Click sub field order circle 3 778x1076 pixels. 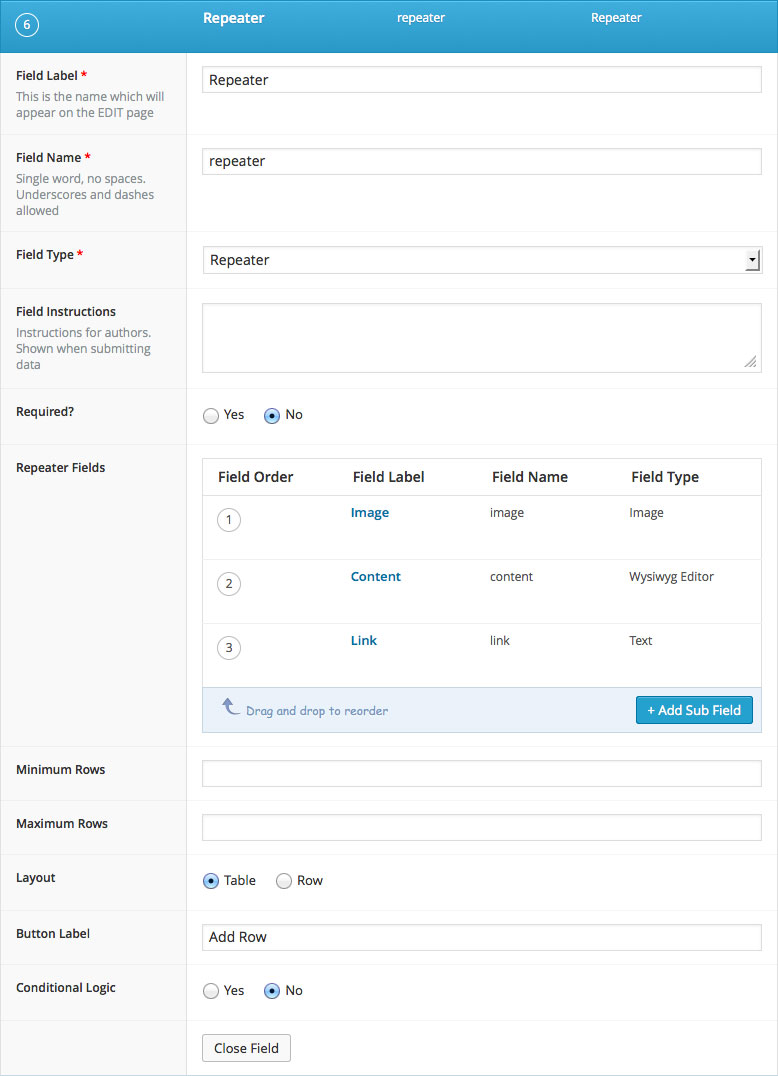click(x=229, y=648)
